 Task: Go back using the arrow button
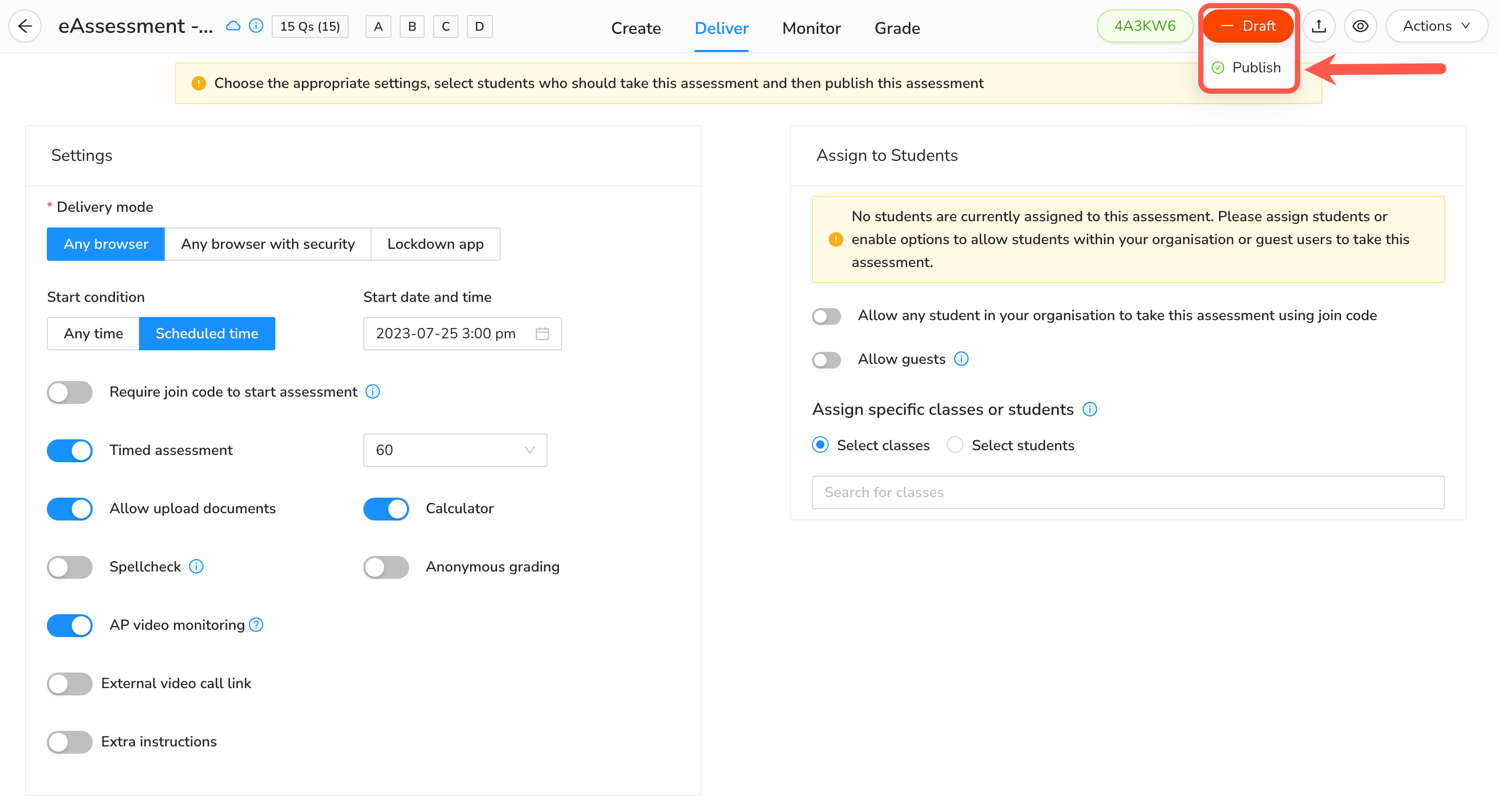25,26
